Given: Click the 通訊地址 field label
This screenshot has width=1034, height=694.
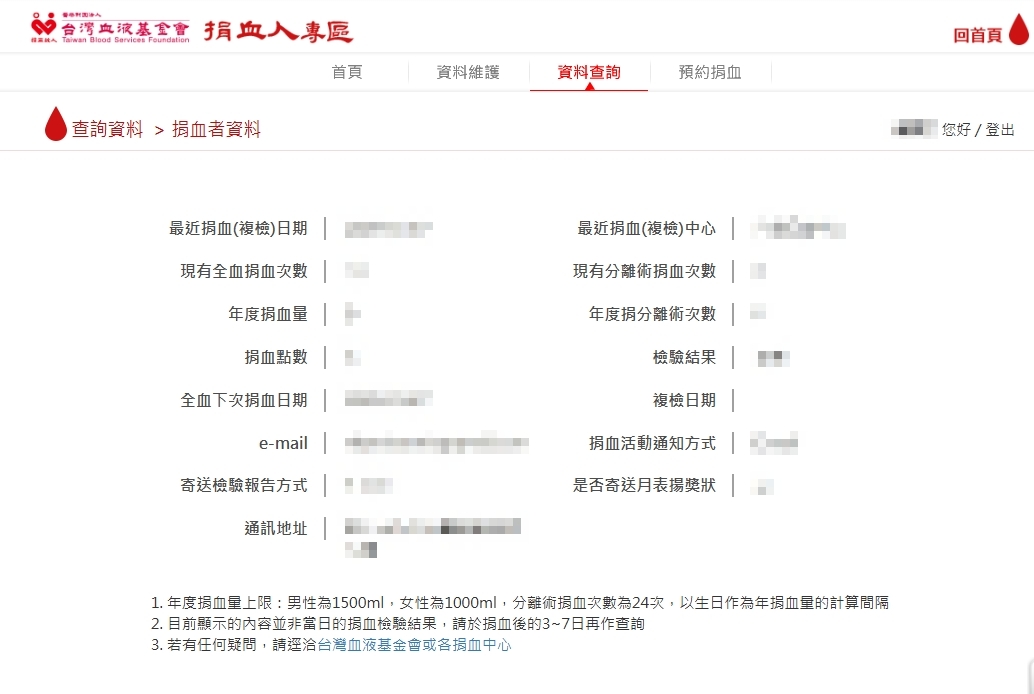Looking at the screenshot, I should (x=276, y=528).
